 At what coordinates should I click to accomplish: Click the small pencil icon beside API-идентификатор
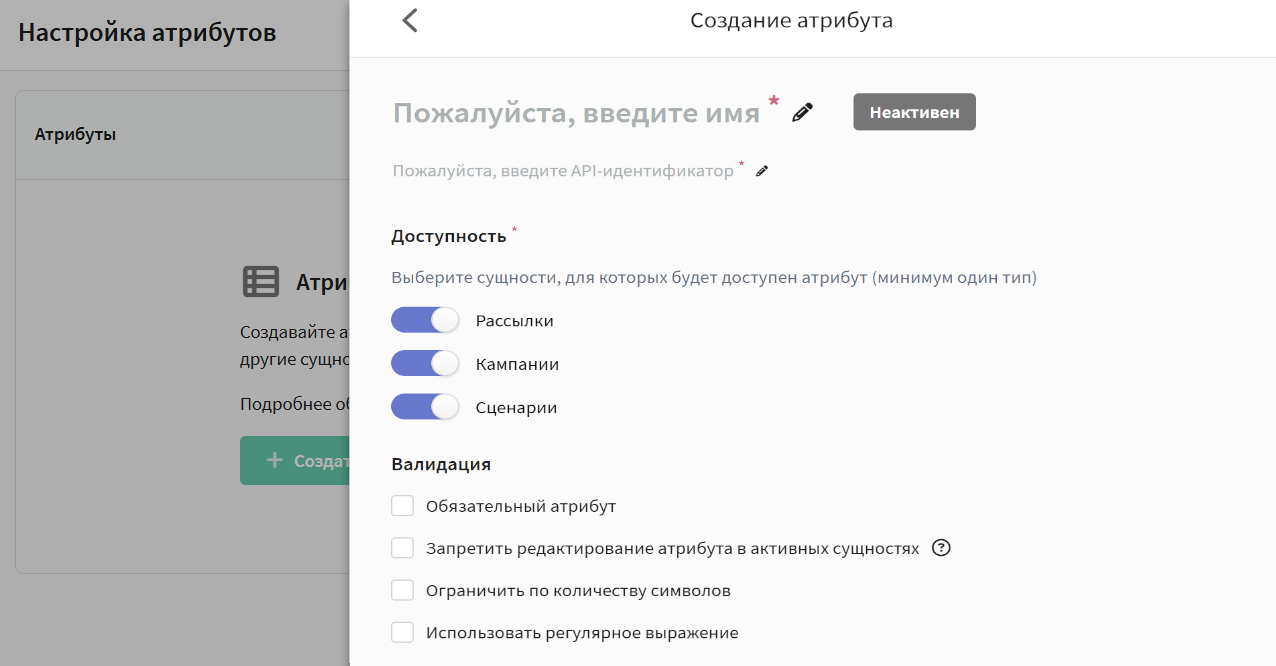click(x=762, y=171)
